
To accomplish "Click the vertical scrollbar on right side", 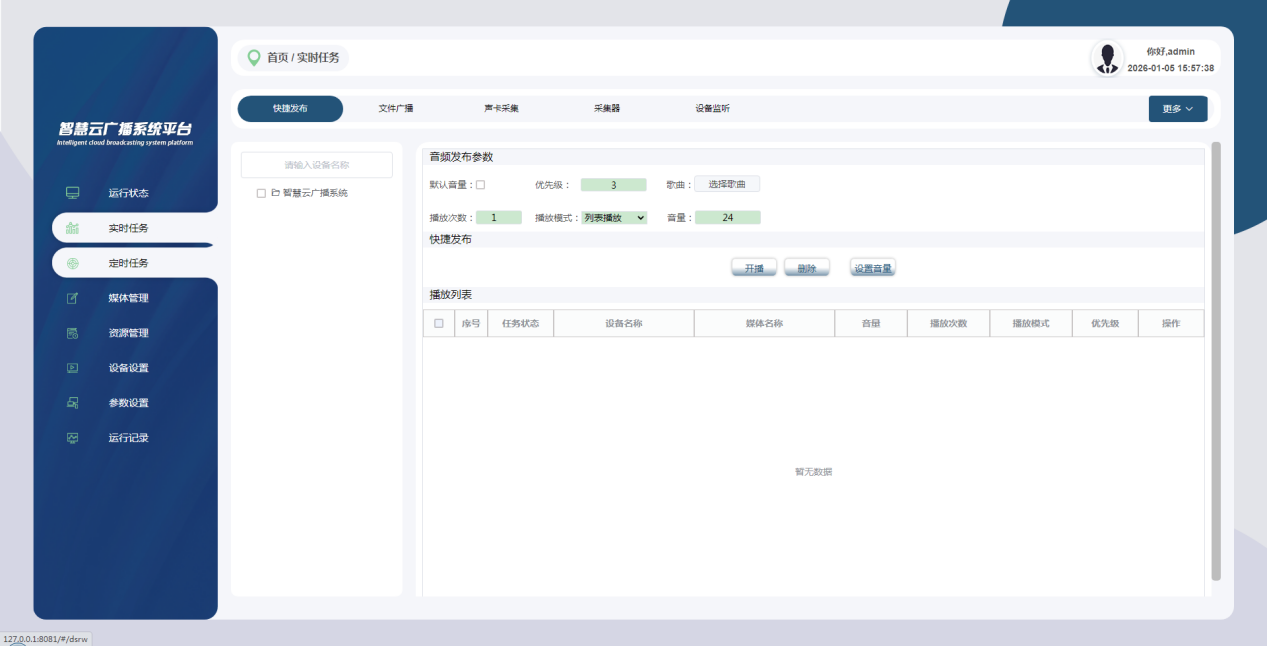I will point(1216,360).
